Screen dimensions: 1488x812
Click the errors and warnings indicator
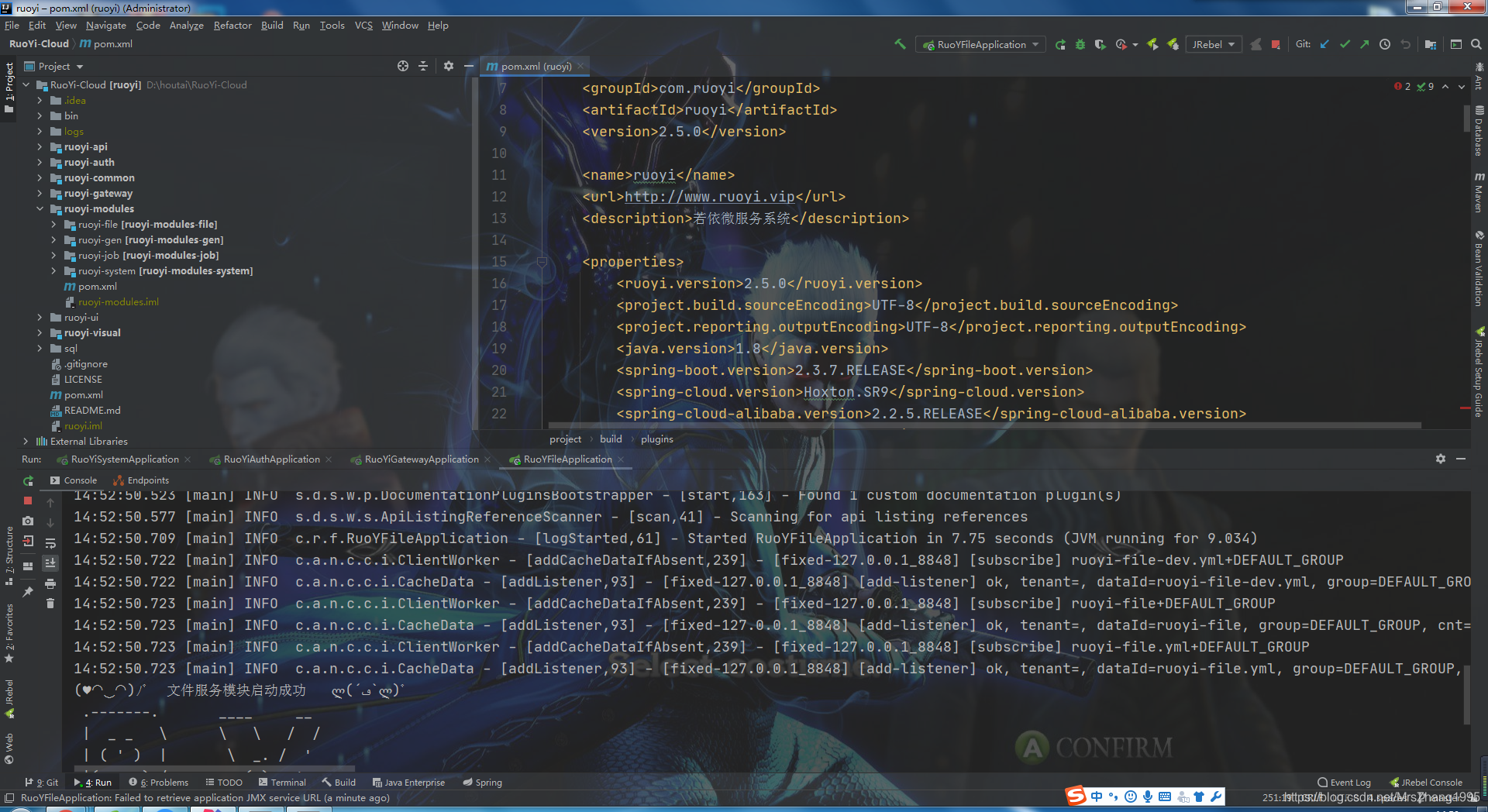click(x=1415, y=87)
